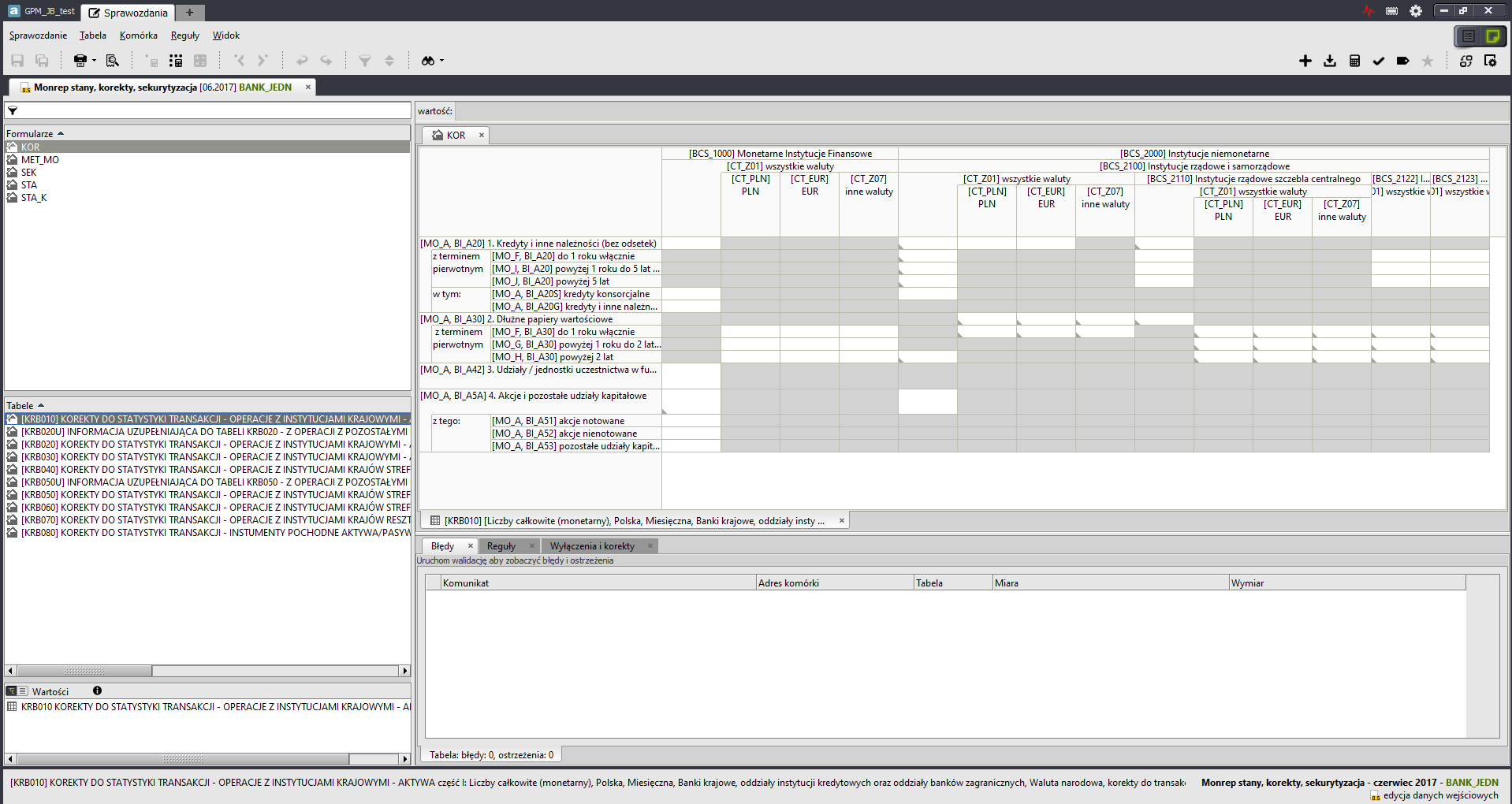Click the redo arrow icon
This screenshot has height=804, width=1512.
tap(326, 61)
